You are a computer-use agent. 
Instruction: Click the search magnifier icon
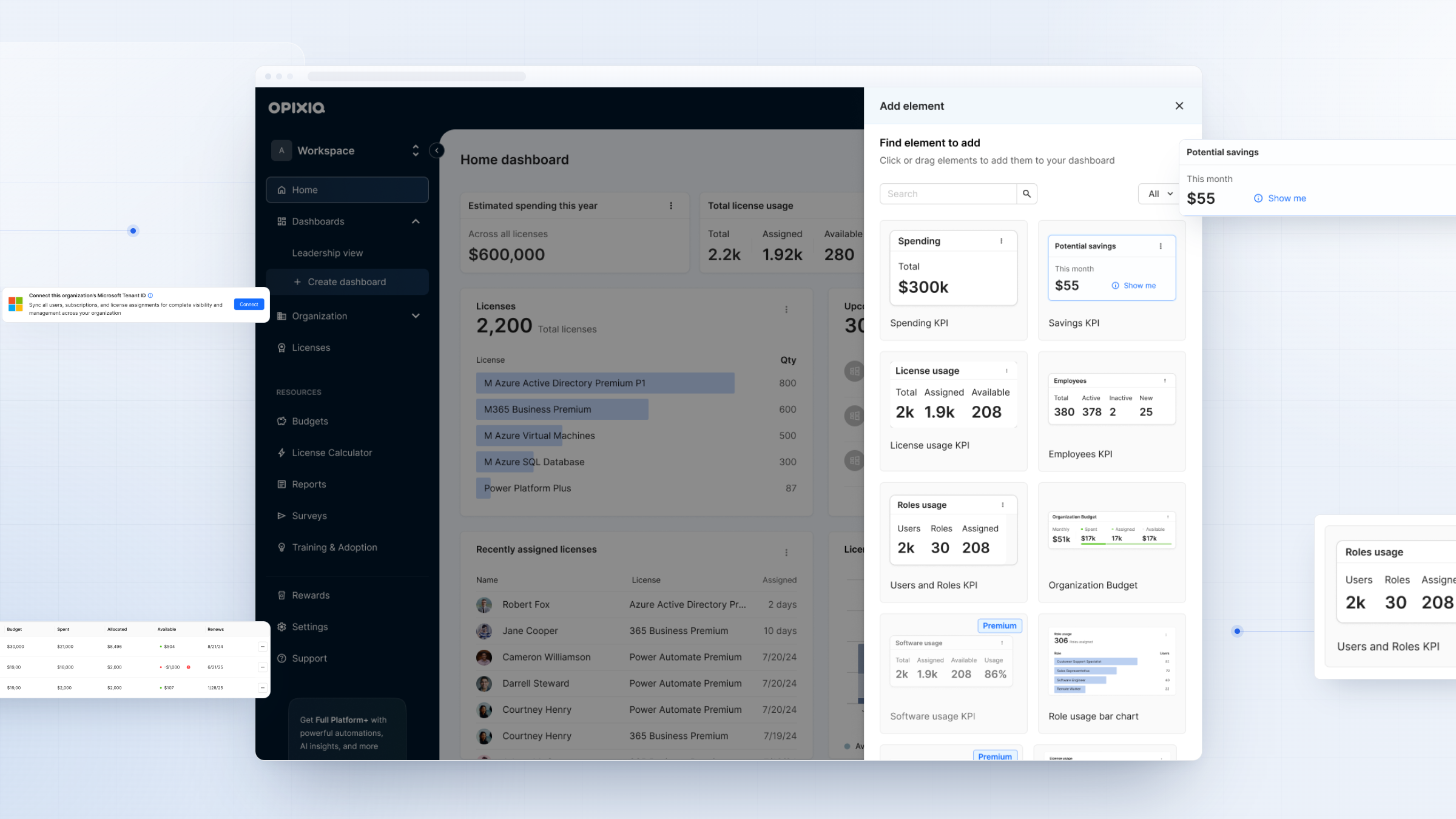click(1026, 194)
